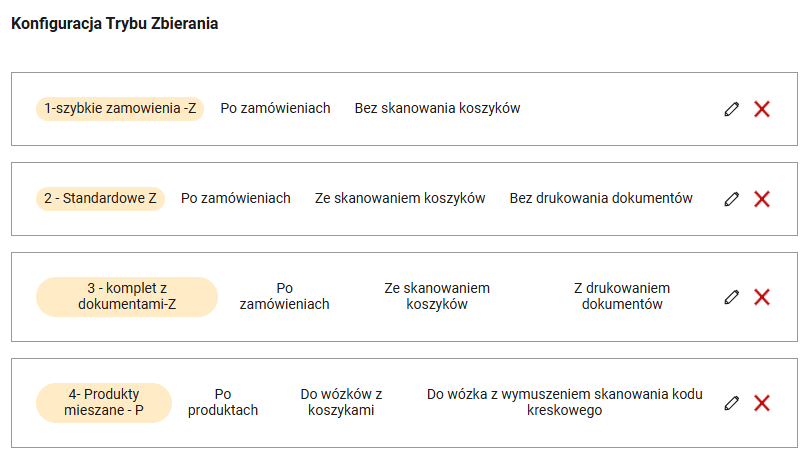Edit the '2 - Standardowe Z' row
810x459 pixels.
(x=732, y=199)
